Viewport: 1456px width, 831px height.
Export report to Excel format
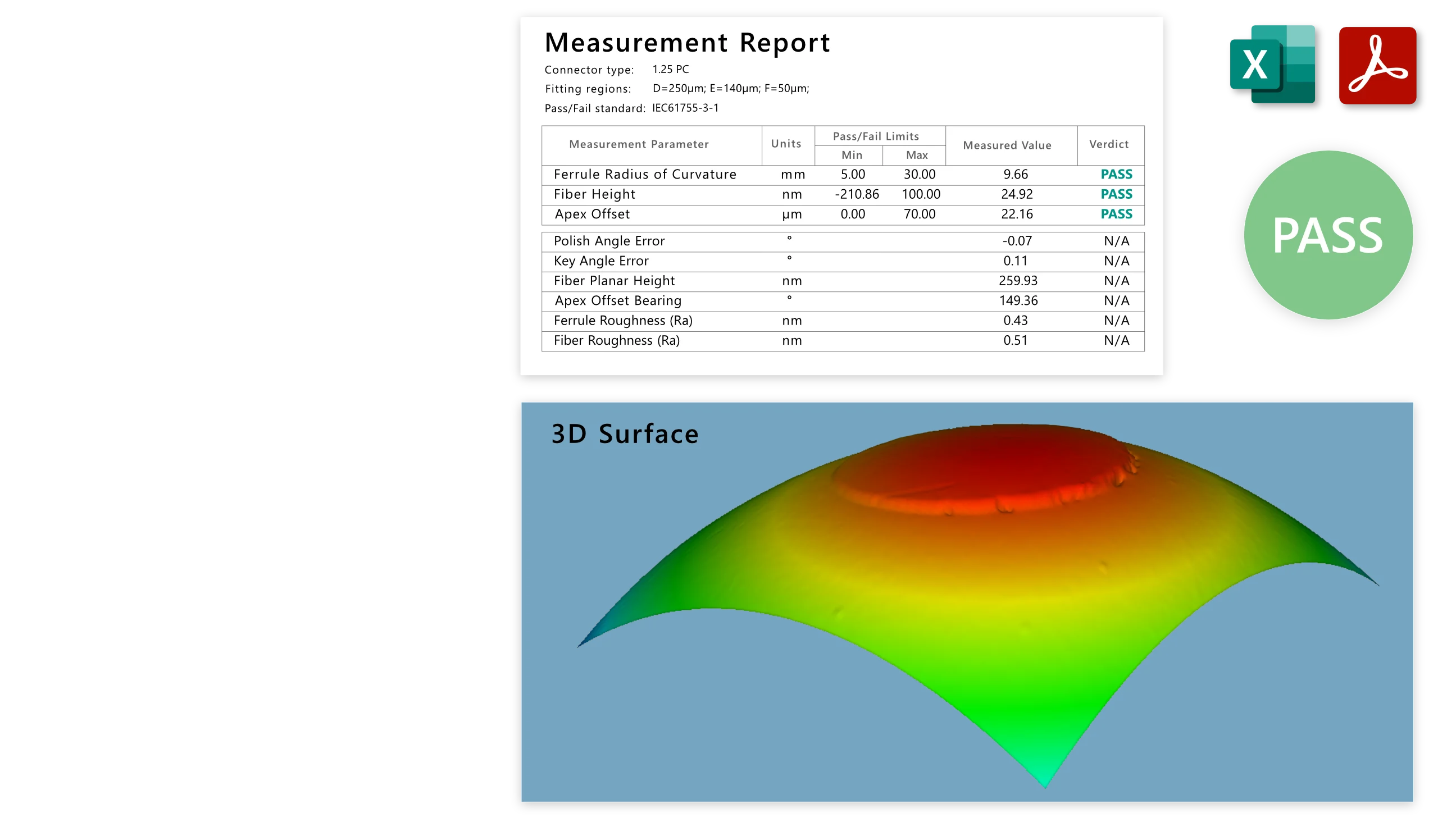pyautogui.click(x=1272, y=65)
